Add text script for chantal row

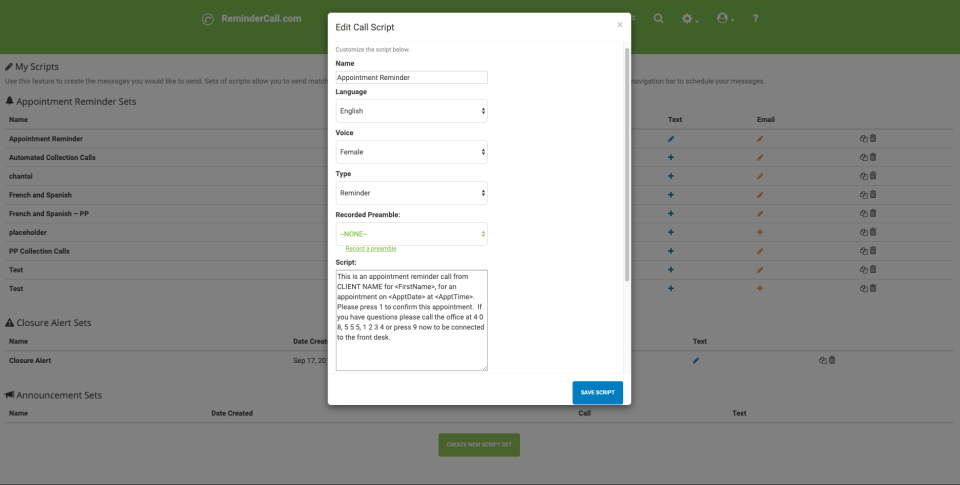(x=671, y=176)
